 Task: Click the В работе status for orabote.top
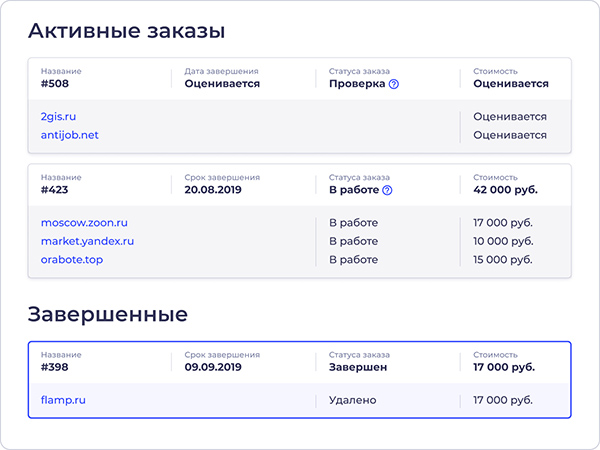pyautogui.click(x=354, y=259)
